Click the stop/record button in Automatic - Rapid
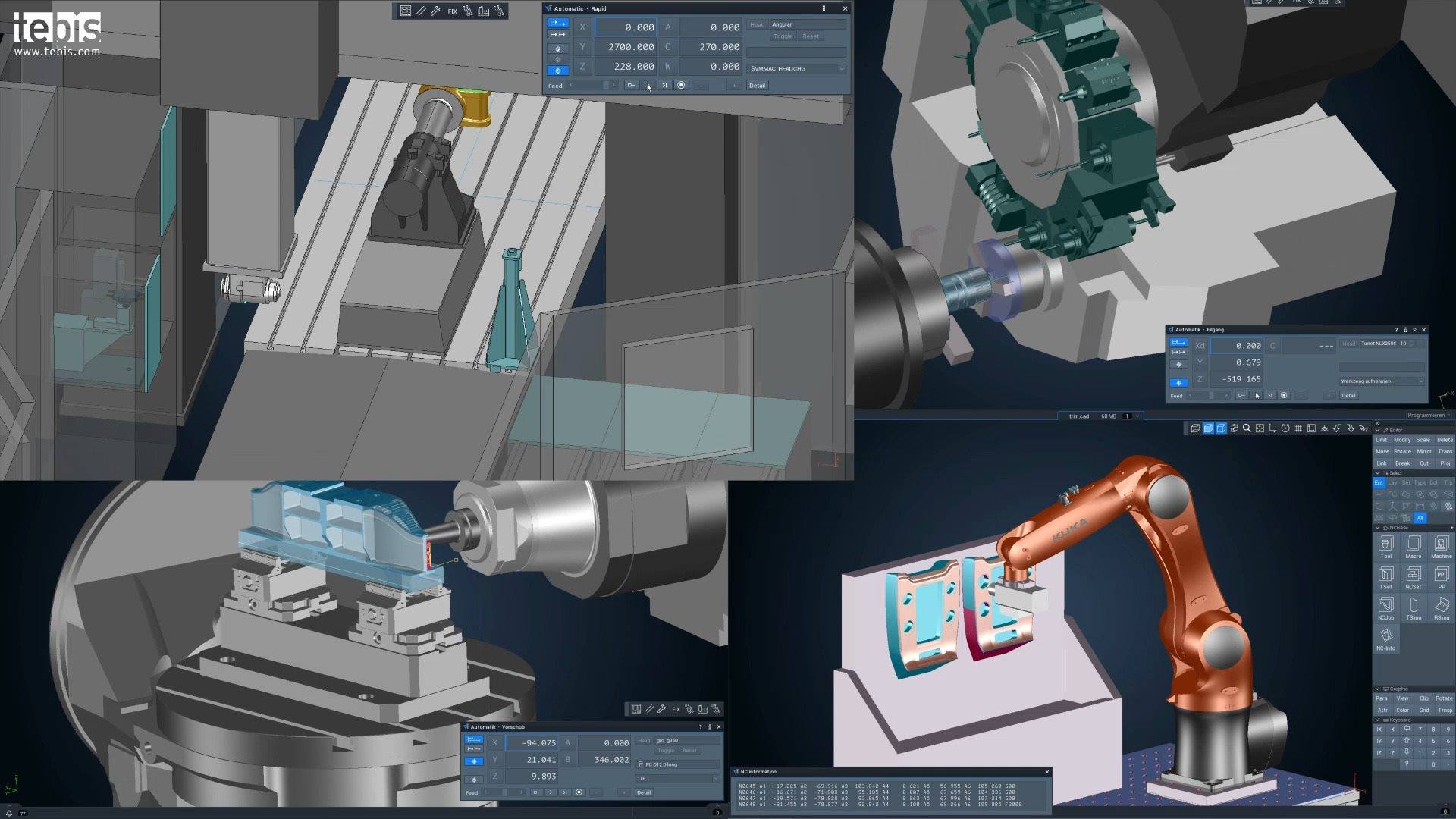 [681, 86]
